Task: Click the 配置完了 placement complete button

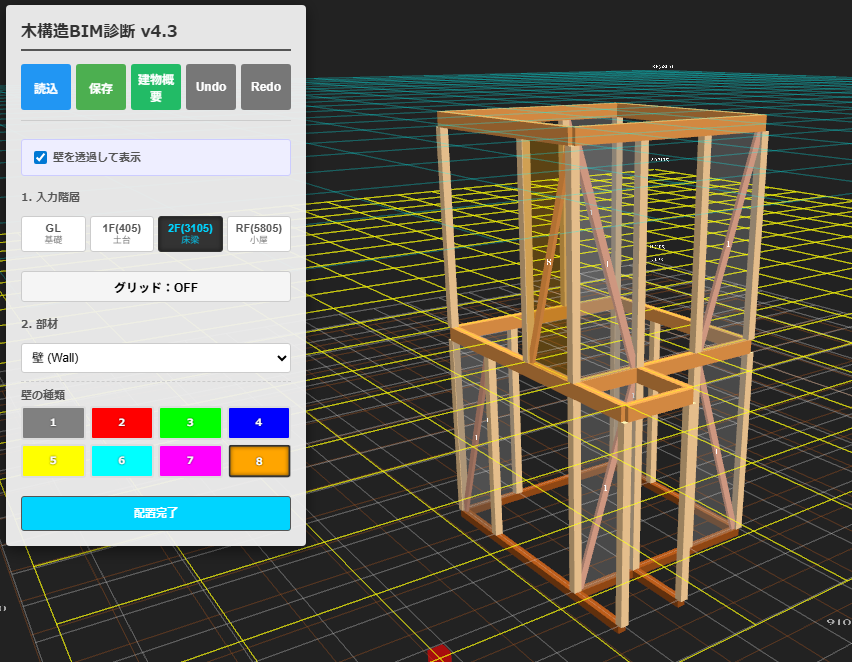Action: (155, 513)
